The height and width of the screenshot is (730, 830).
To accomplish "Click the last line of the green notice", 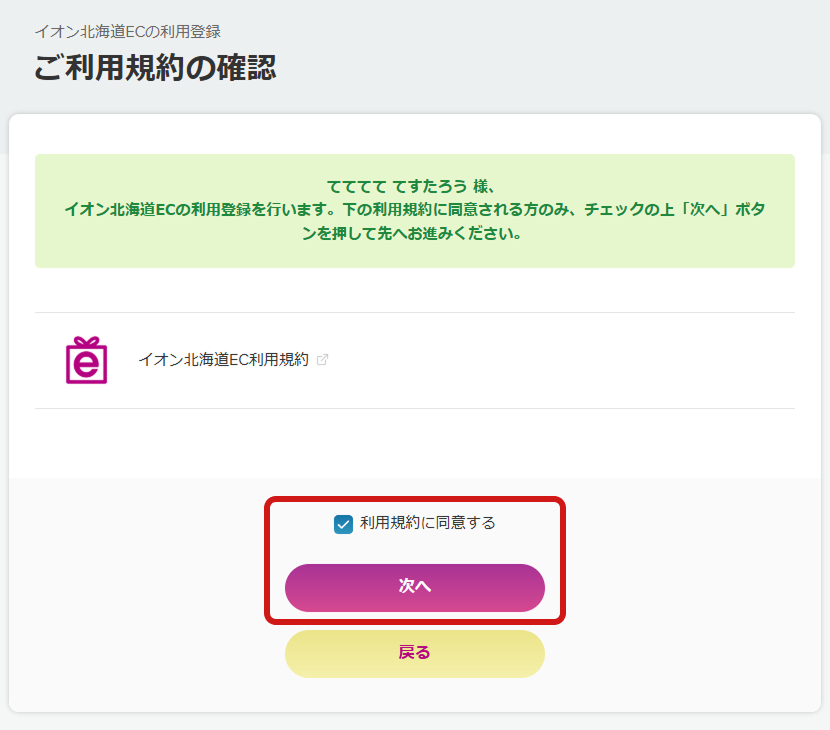I will pyautogui.click(x=414, y=235).
